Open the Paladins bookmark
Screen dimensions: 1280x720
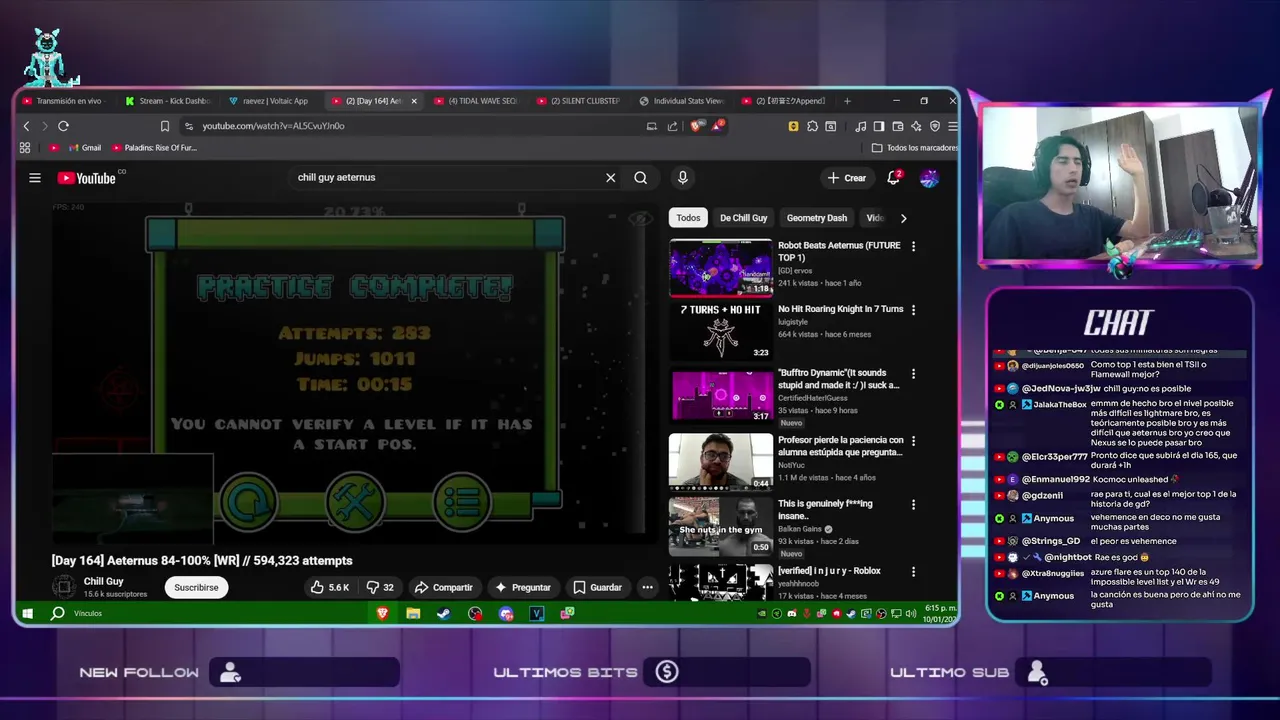pyautogui.click(x=154, y=148)
